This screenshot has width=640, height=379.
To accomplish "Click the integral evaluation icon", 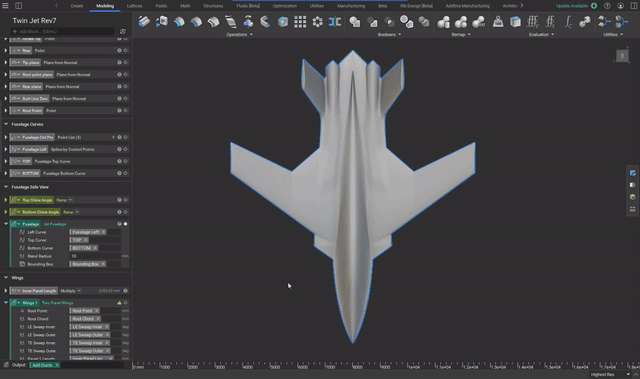I will pos(568,22).
